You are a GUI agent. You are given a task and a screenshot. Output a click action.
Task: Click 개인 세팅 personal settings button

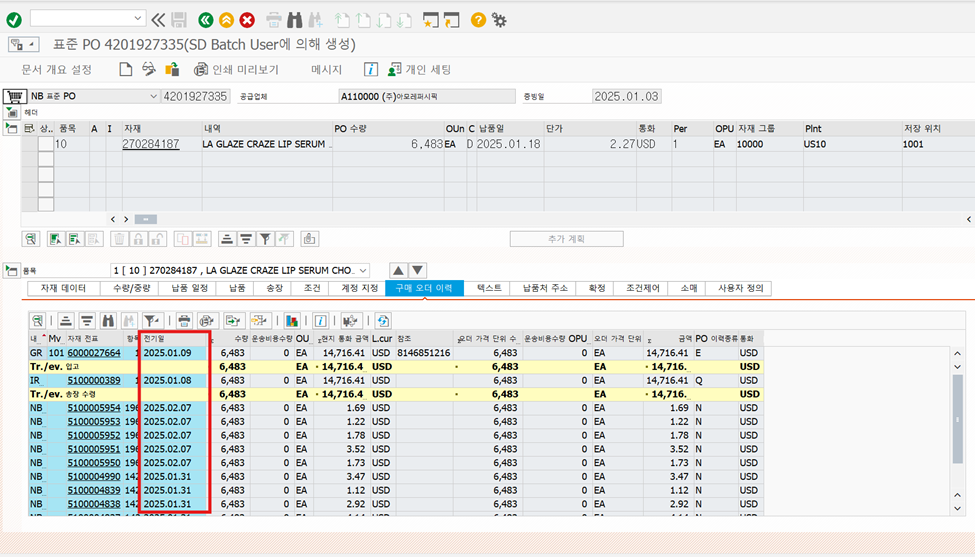(x=419, y=70)
